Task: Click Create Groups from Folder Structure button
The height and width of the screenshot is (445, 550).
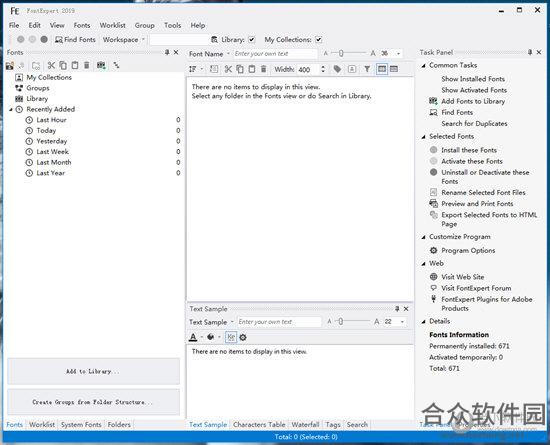Action: coord(93,402)
